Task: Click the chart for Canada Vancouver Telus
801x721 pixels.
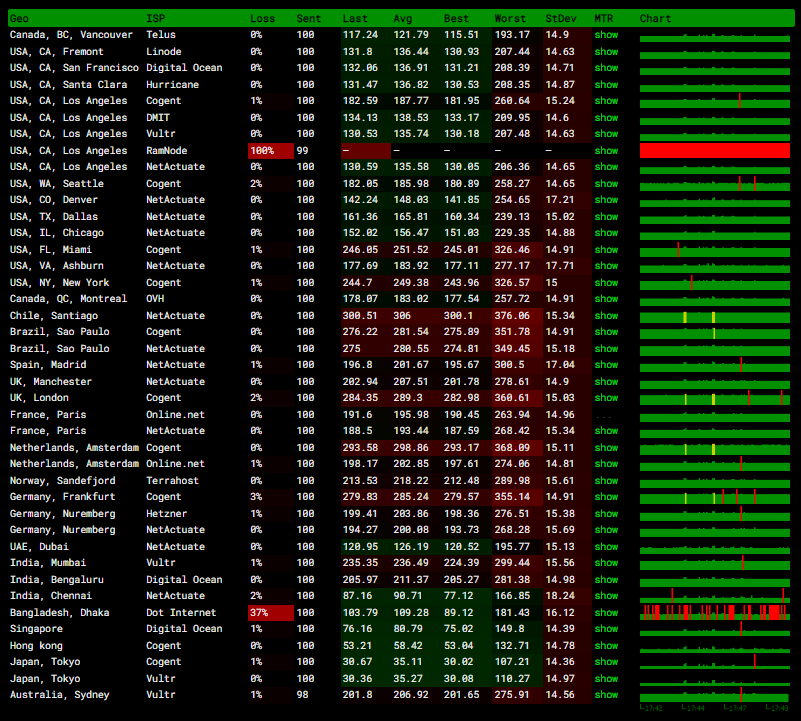Action: (715, 37)
